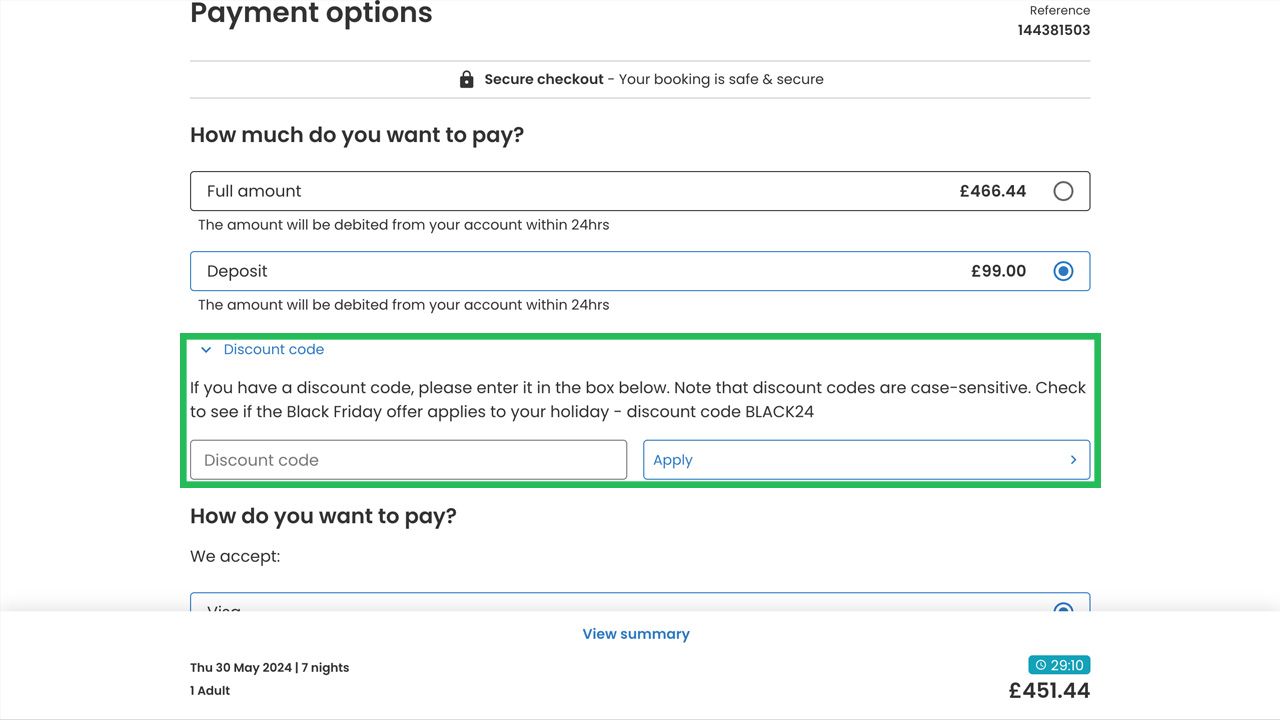Click the clock icon in the countdown timer
The height and width of the screenshot is (720, 1280).
coord(1040,665)
